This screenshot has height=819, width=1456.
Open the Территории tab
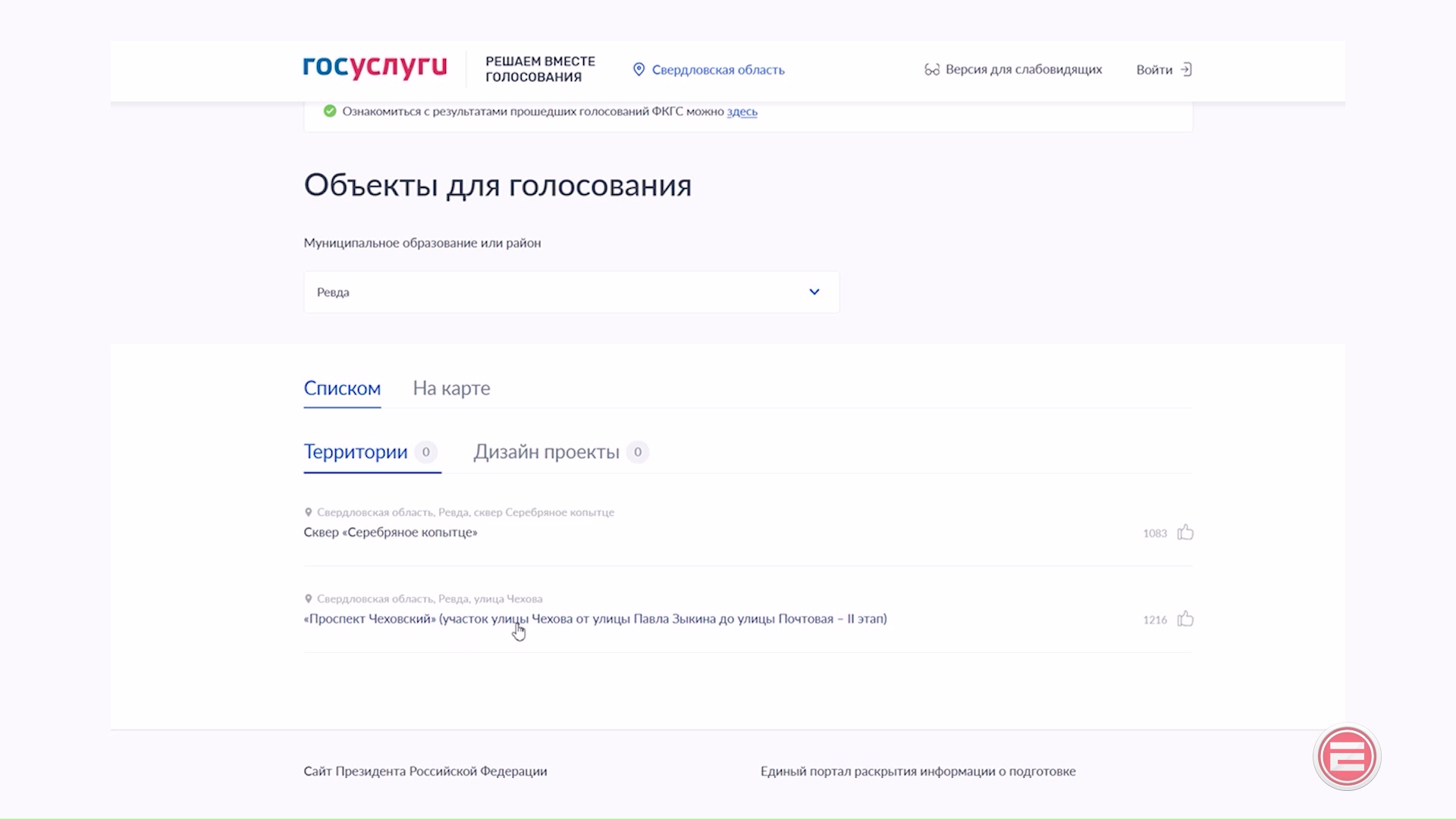pyautogui.click(x=356, y=452)
